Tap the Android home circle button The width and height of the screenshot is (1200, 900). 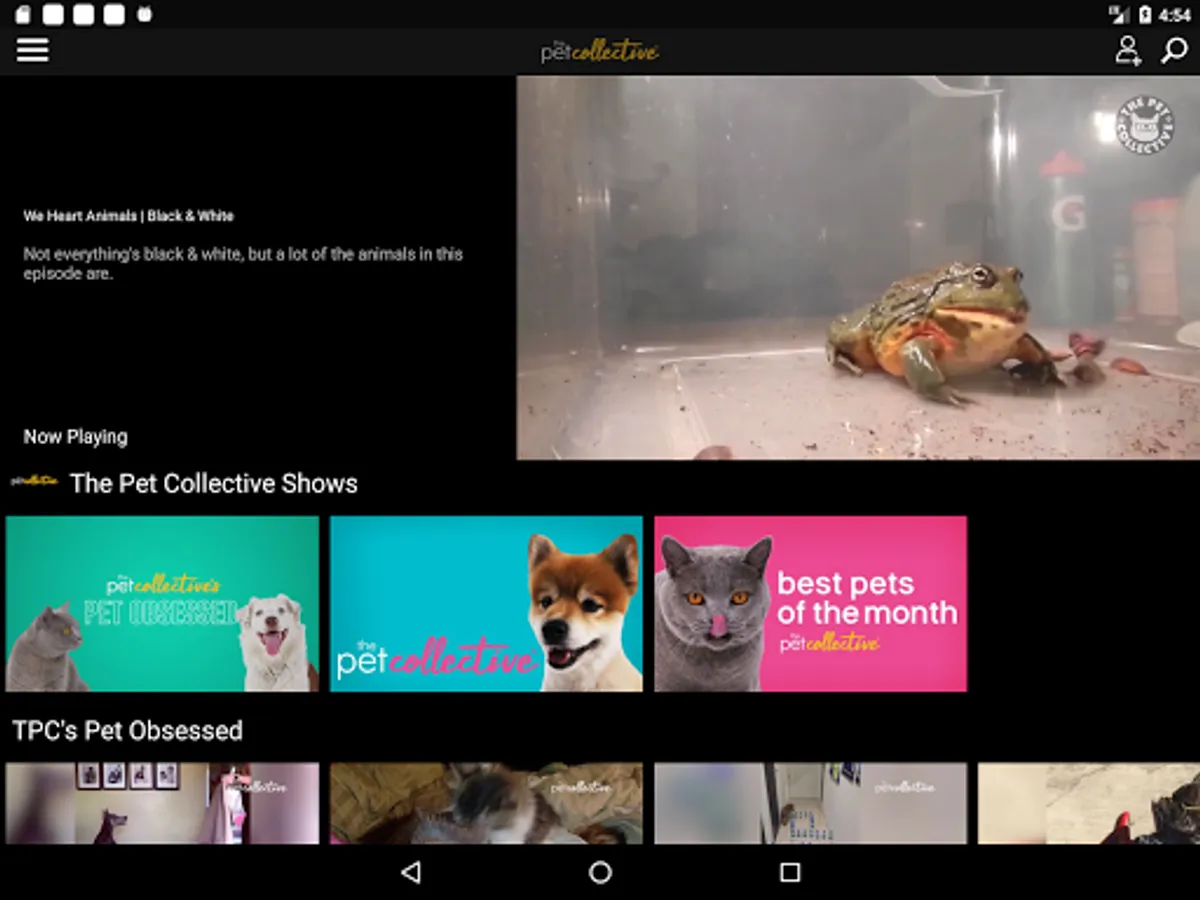pyautogui.click(x=600, y=872)
